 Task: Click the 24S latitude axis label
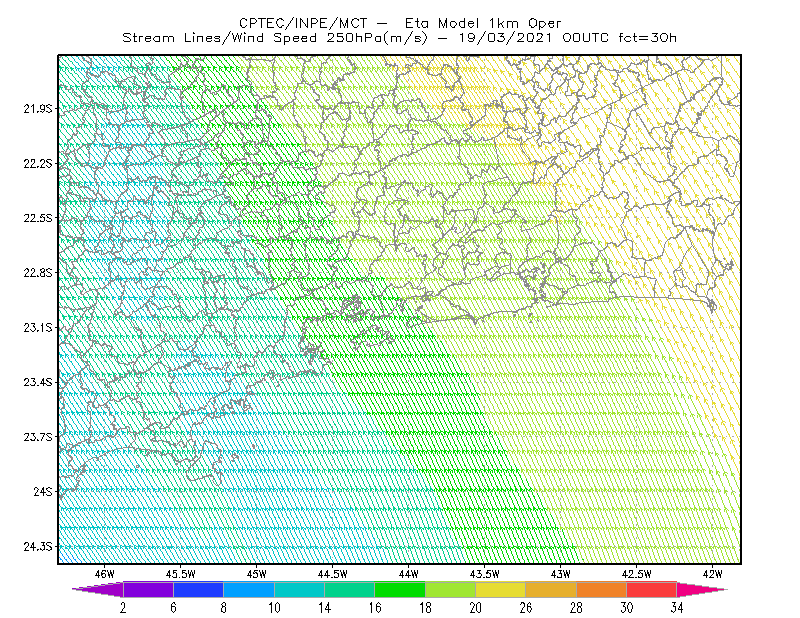point(43,491)
